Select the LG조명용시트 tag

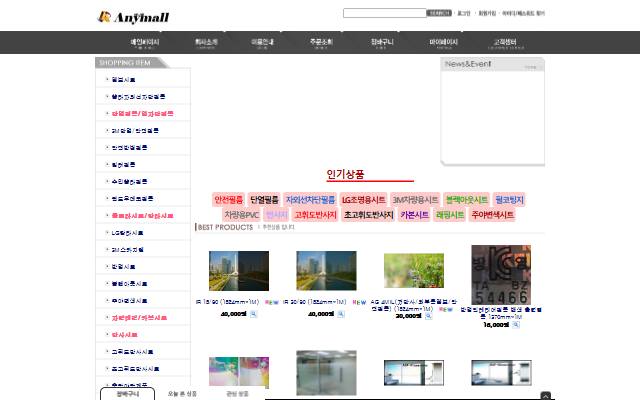tap(363, 200)
